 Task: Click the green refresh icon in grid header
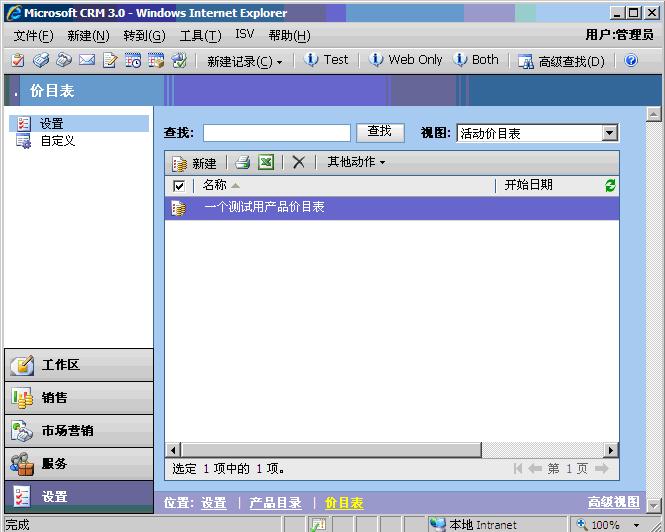(x=610, y=185)
